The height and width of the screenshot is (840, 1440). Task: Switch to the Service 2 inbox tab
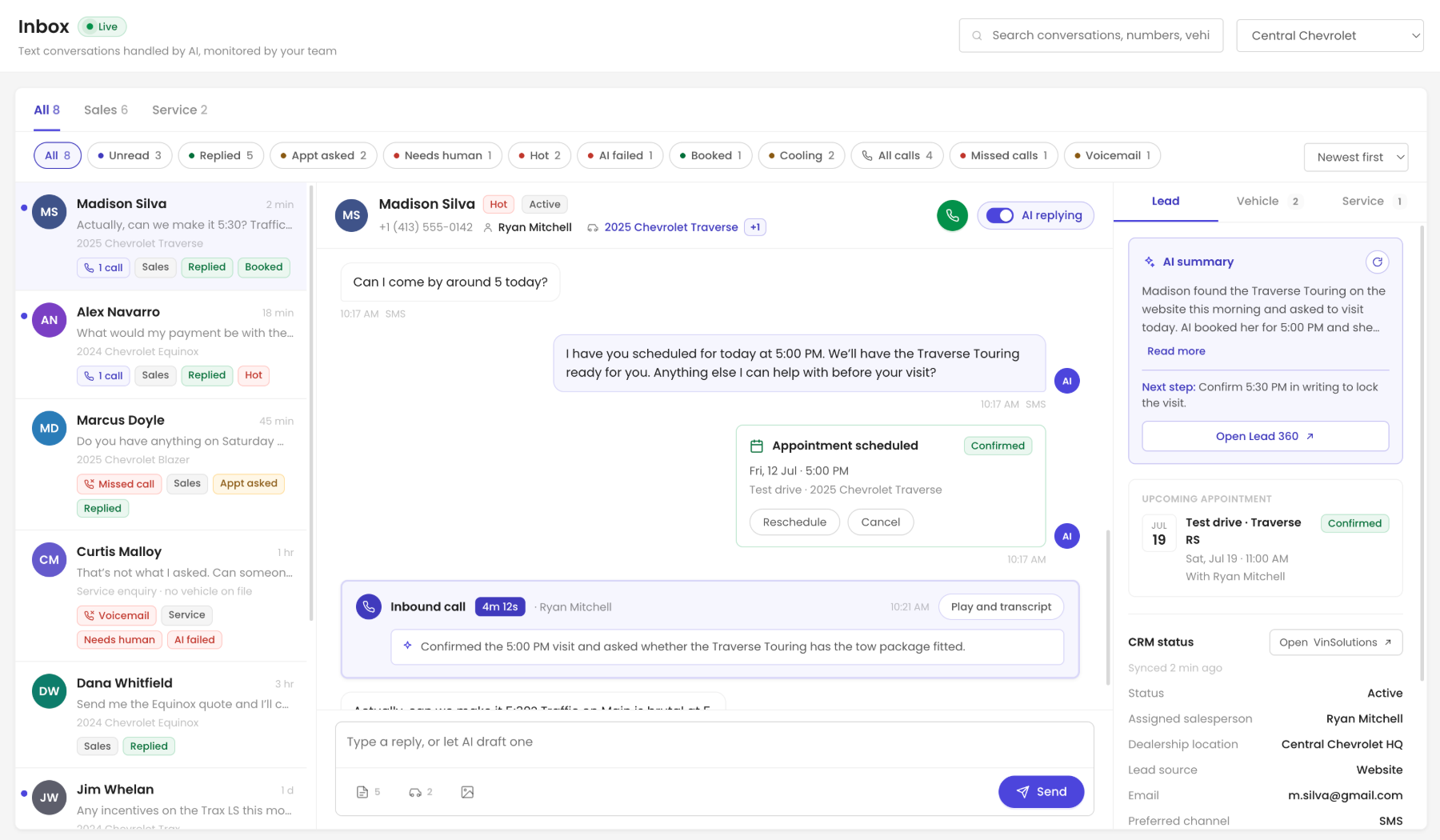pyautogui.click(x=180, y=110)
